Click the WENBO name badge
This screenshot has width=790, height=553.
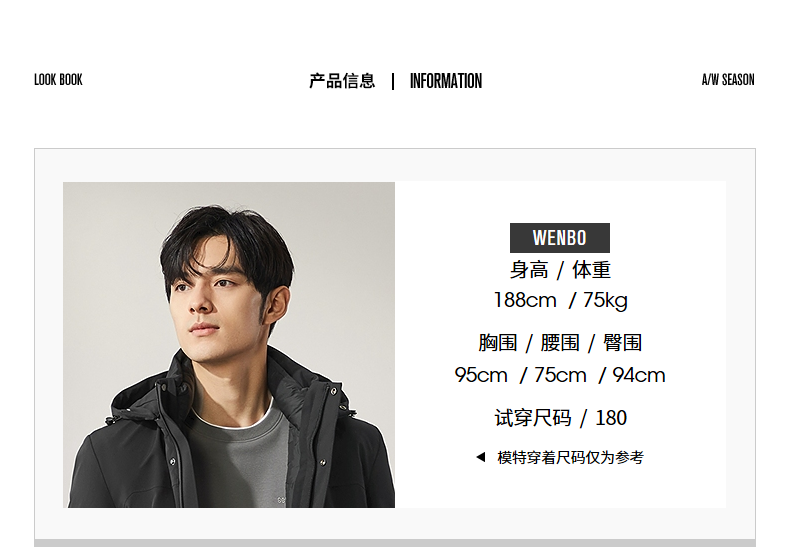pos(560,238)
